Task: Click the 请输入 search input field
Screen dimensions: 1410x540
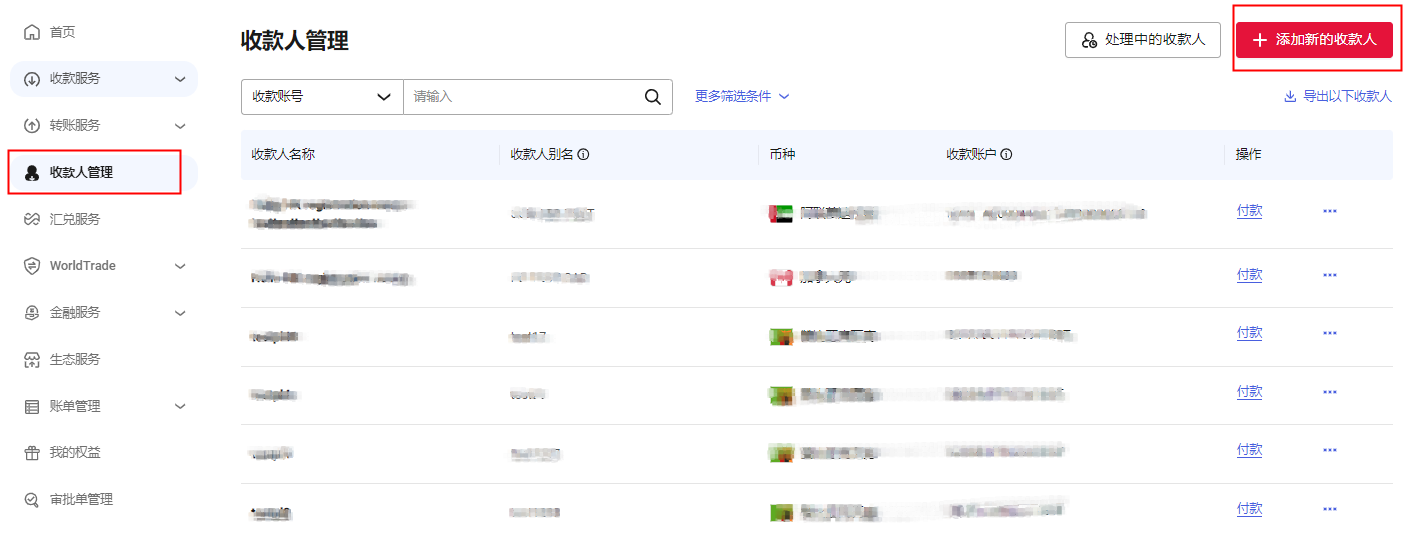Action: 520,97
